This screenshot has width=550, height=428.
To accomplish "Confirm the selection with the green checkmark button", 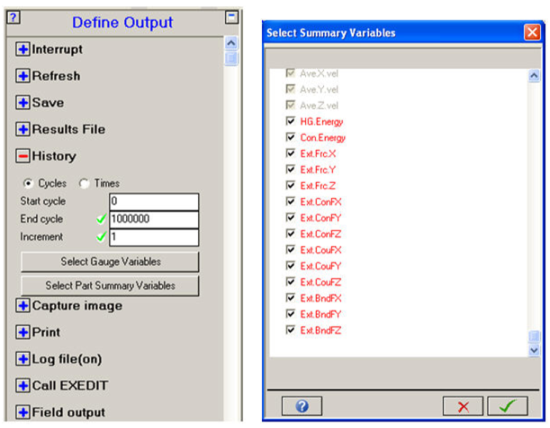I will coord(507,406).
